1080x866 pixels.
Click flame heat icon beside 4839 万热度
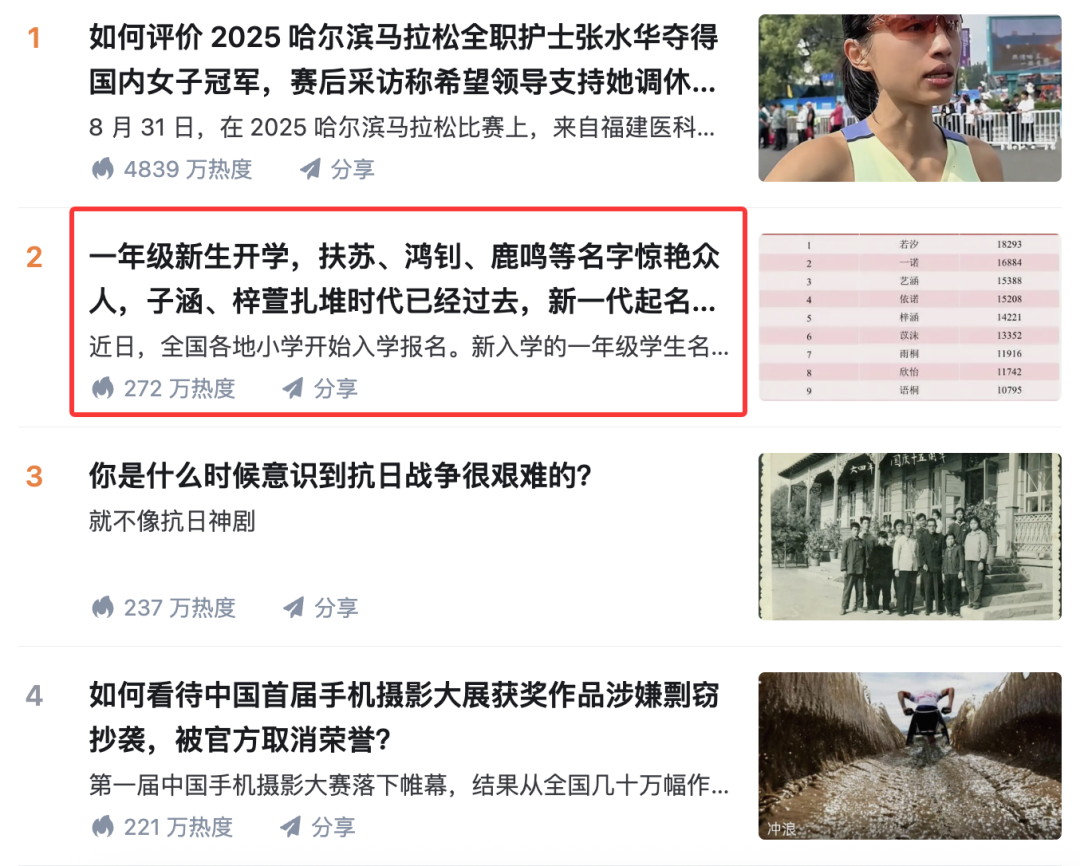click(x=103, y=169)
